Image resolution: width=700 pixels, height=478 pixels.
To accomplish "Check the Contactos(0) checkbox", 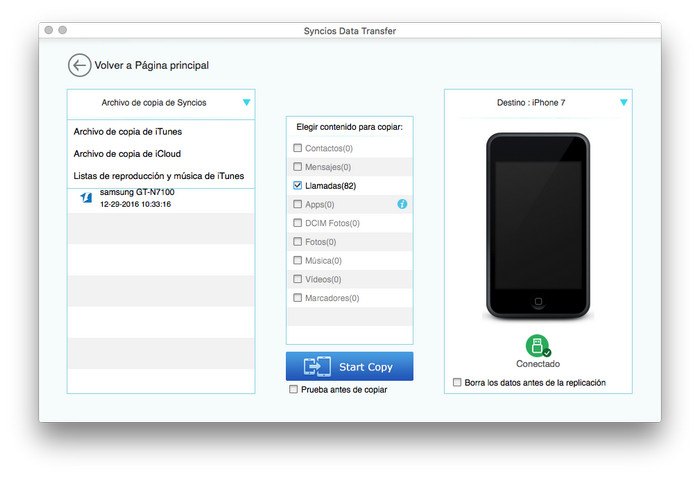I will pos(297,148).
